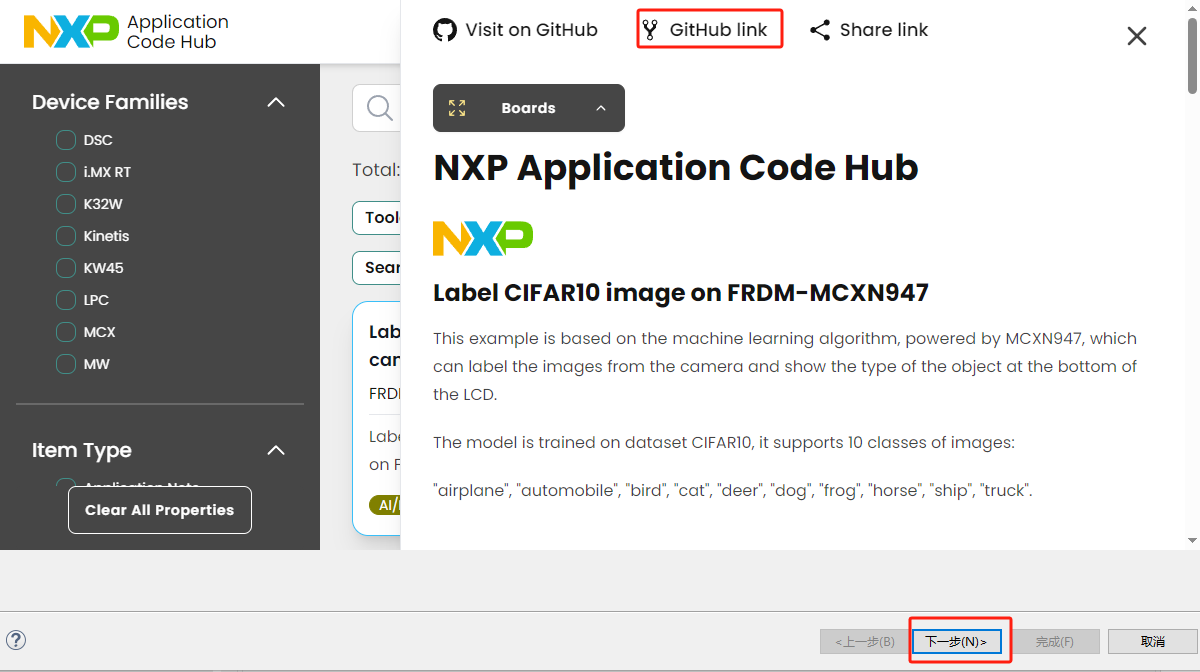
Task: Tick the Kinetis checkbox
Action: click(x=66, y=236)
